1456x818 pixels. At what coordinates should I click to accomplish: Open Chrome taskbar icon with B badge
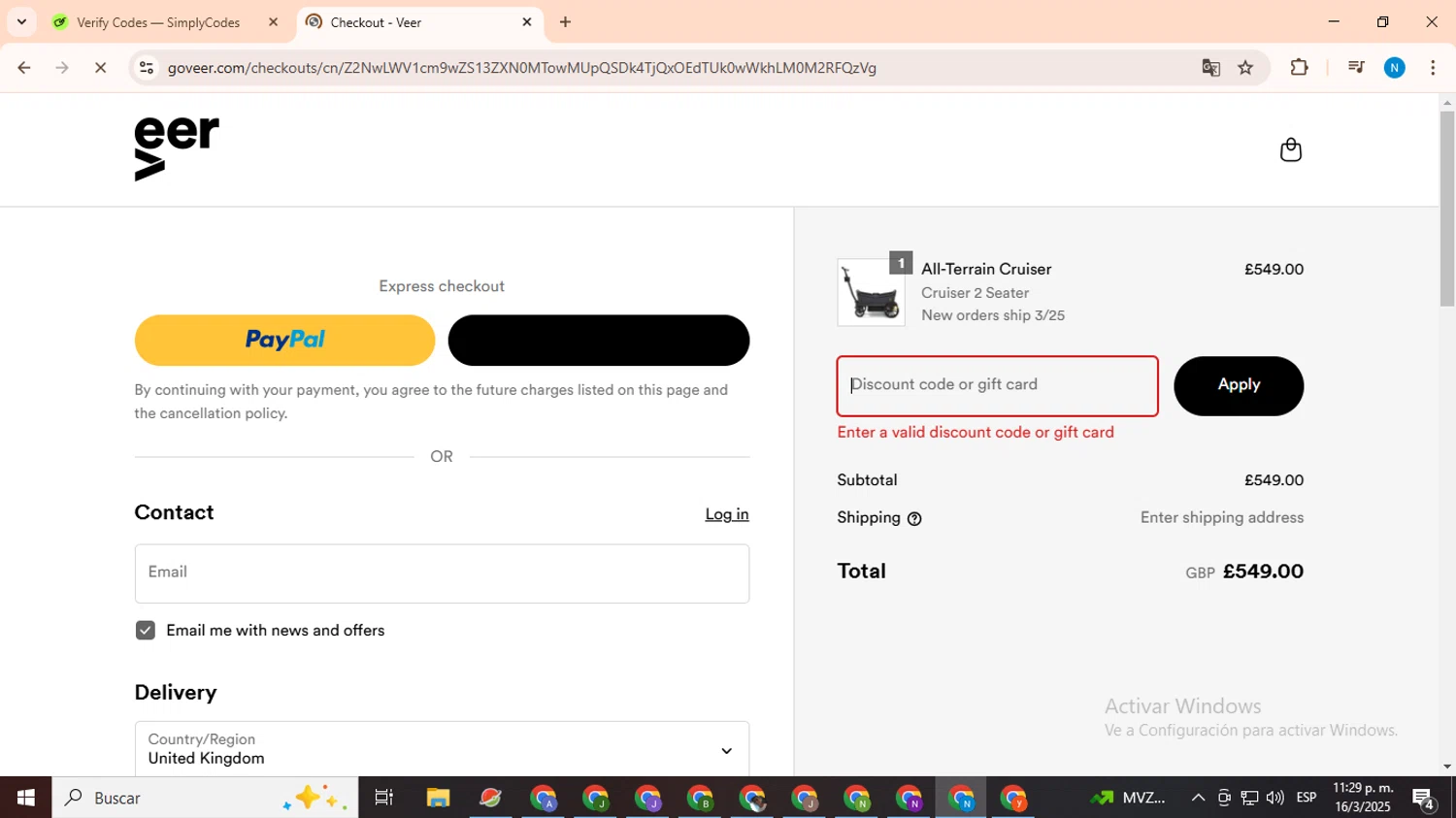coord(700,798)
